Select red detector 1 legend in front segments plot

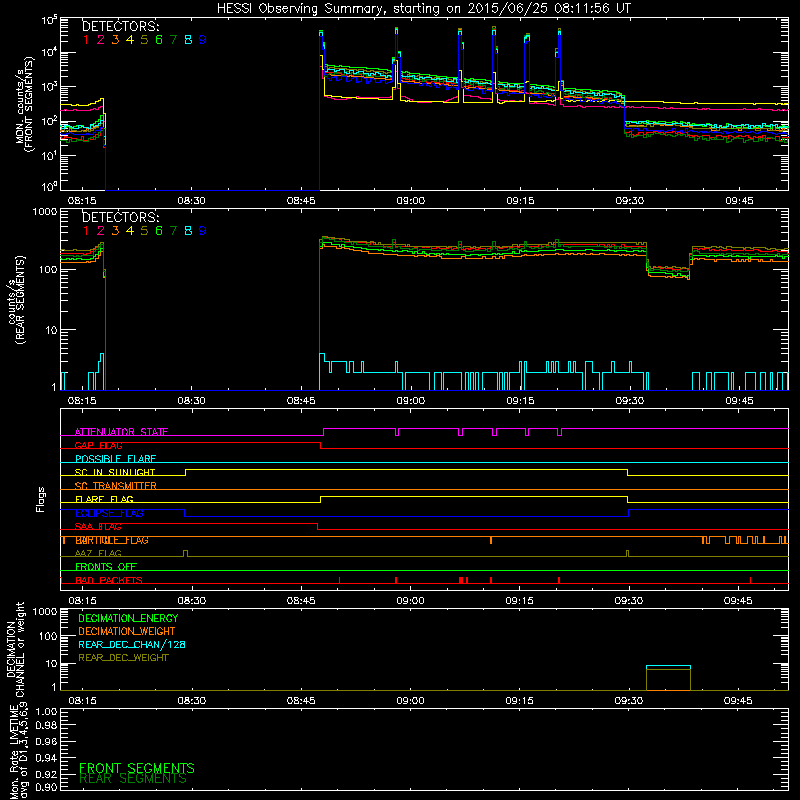[x=86, y=40]
